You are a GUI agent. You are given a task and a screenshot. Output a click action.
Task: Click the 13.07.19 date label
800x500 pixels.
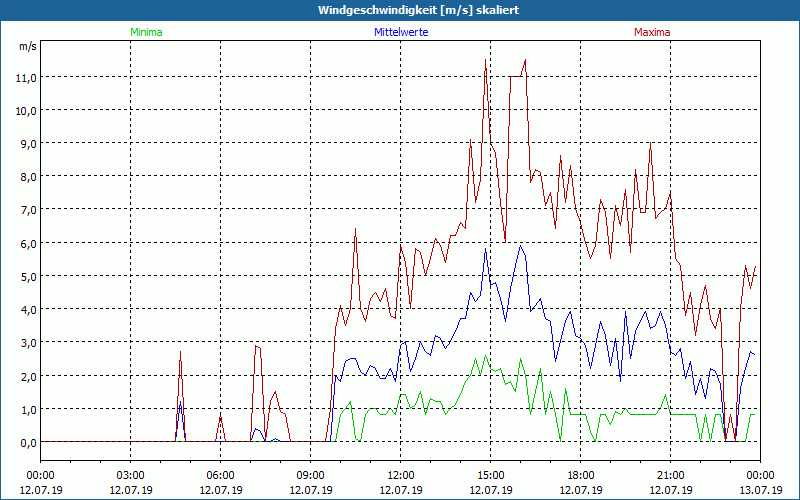point(760,490)
